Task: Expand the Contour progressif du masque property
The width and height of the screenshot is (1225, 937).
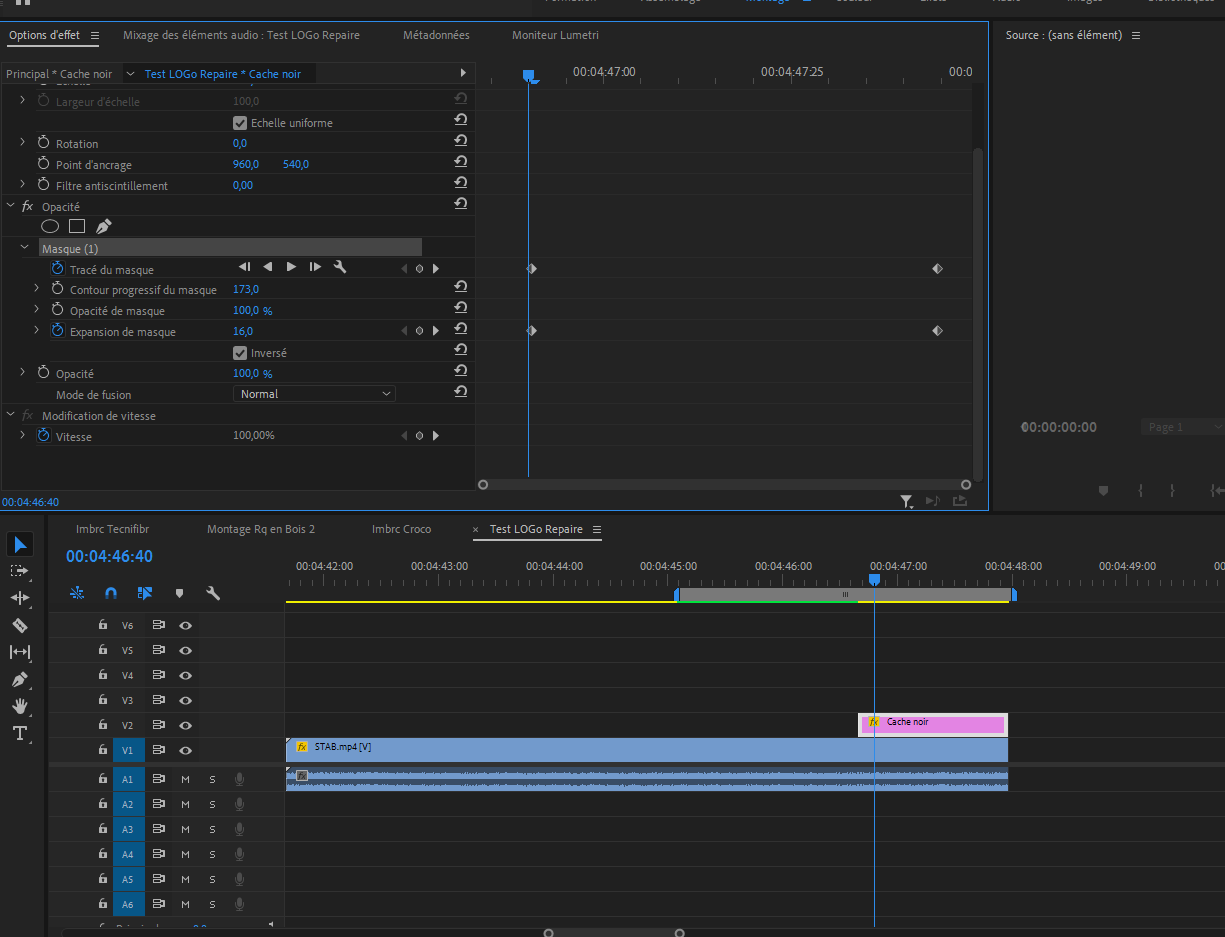Action: pyautogui.click(x=37, y=289)
